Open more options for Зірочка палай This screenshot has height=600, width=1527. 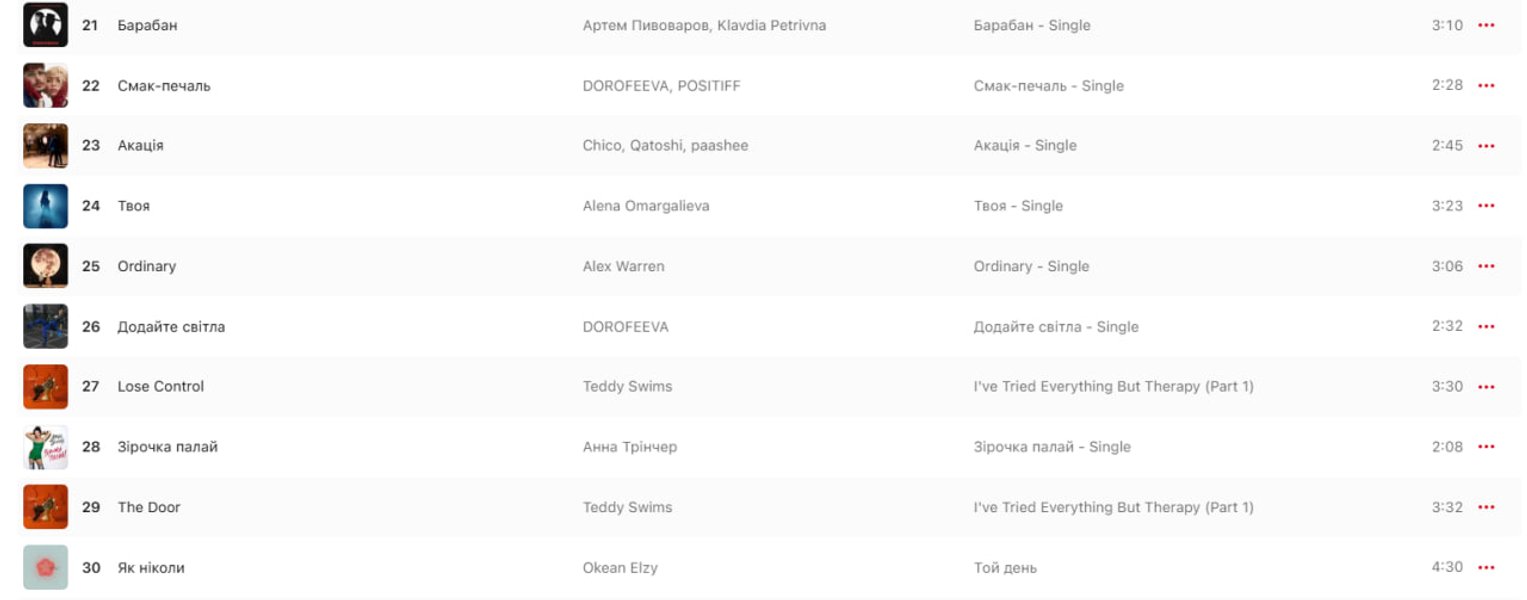pyautogui.click(x=1486, y=447)
